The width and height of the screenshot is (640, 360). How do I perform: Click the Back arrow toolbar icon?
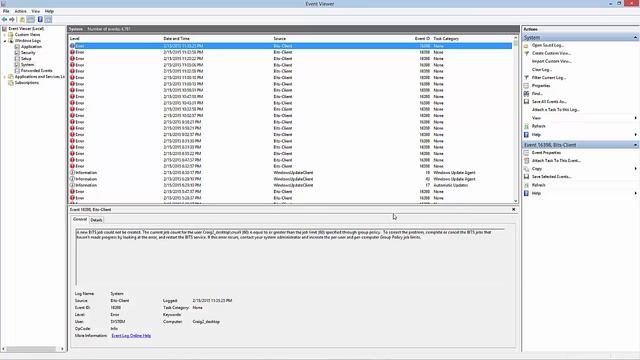tap(4, 20)
